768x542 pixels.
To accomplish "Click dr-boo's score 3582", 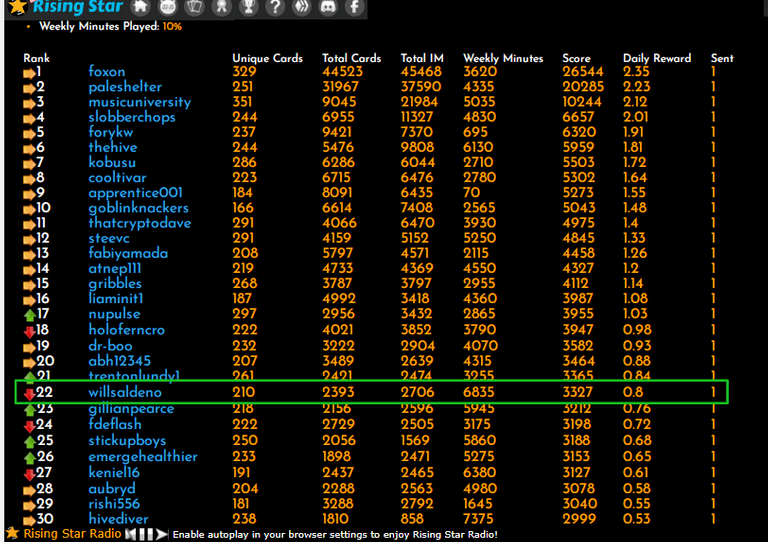I will point(578,346).
